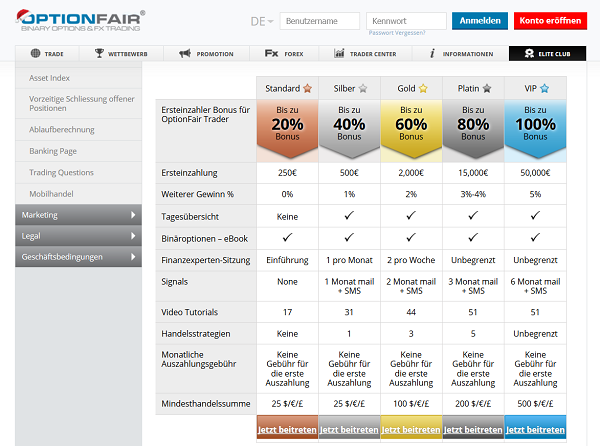Click the Platin Binäroptionen eBook checkmark
The width and height of the screenshot is (600, 446).
tap(473, 238)
